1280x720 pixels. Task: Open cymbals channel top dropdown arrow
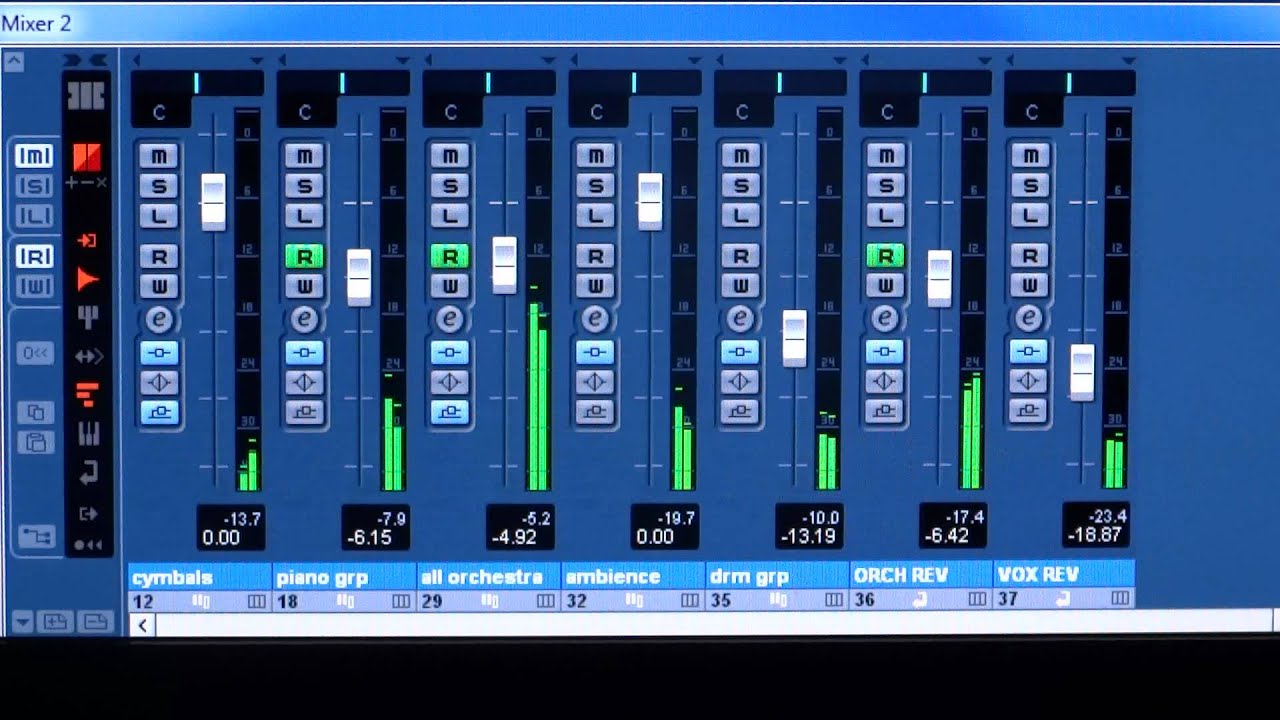257,60
